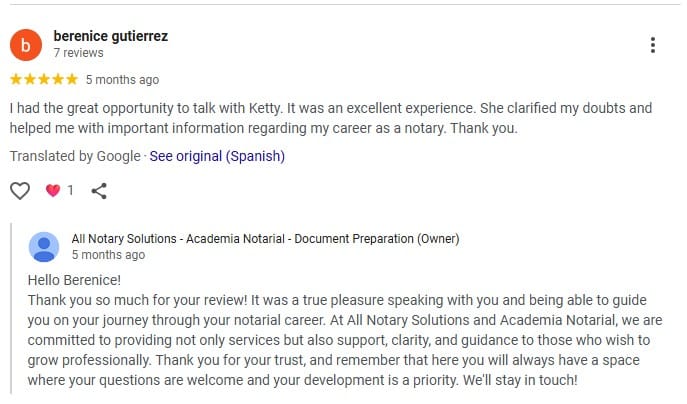The height and width of the screenshot is (404, 687).
Task: Like the review with the heart outline
Action: [19, 190]
